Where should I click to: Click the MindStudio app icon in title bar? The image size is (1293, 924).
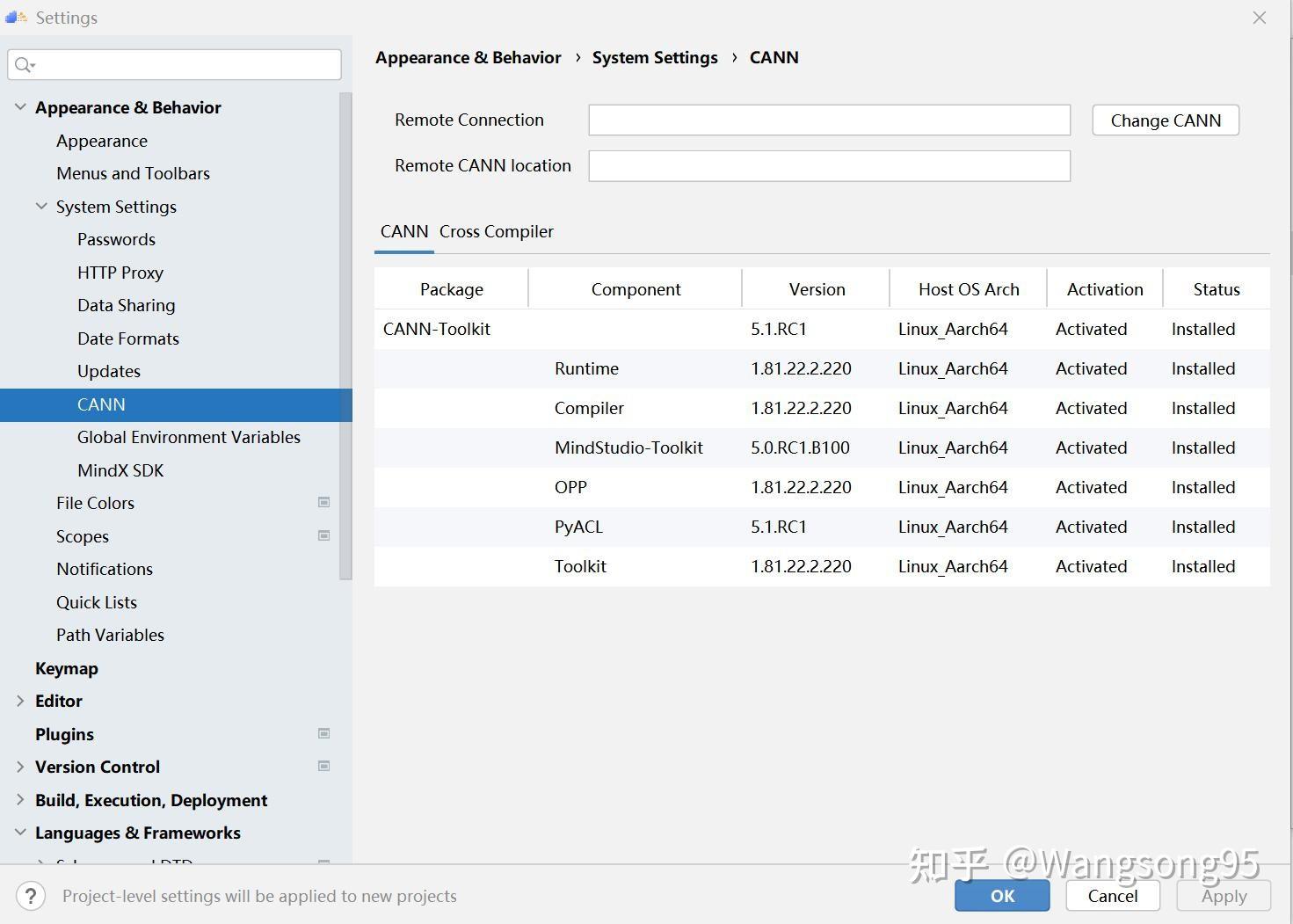point(17,17)
